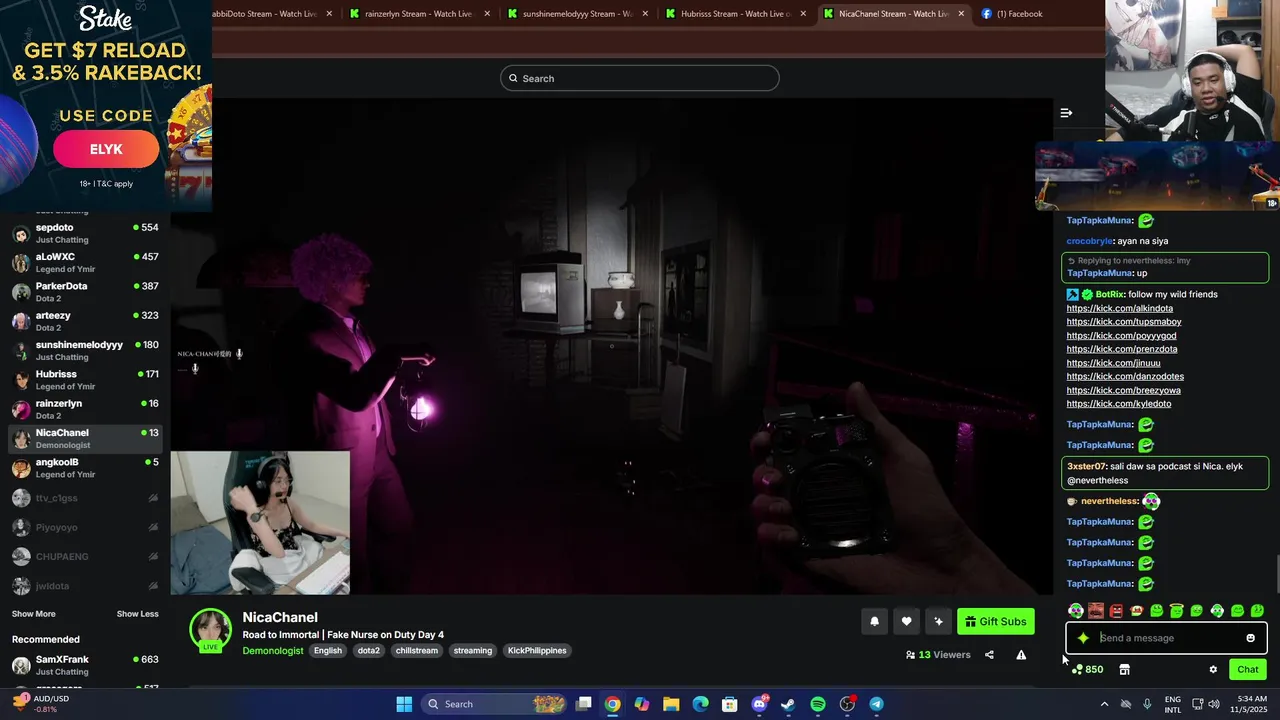Open the channel shop storefront icon
Image resolution: width=1280 pixels, height=720 pixels.
pos(1124,669)
